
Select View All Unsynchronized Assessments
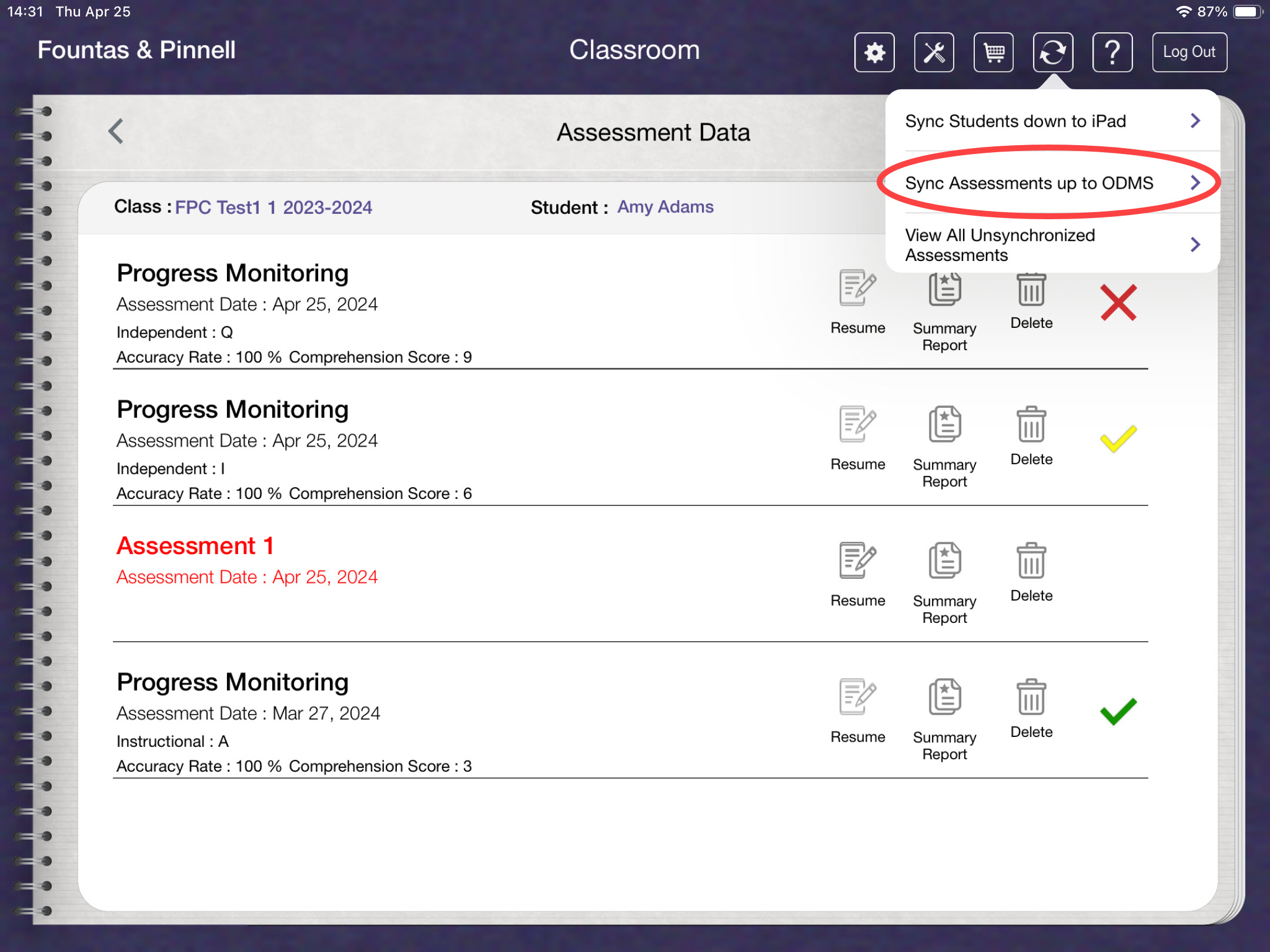point(1000,244)
